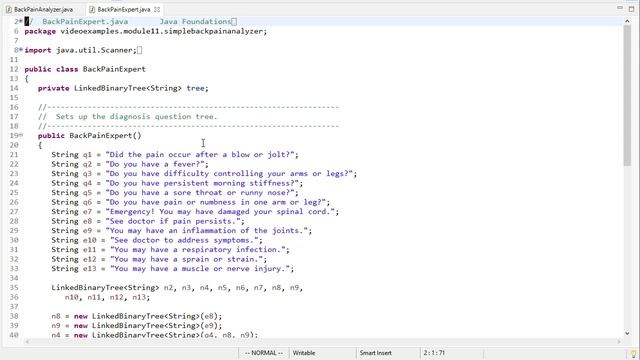Click the Java file icon on BackPainAnalyzer tab
640x360 pixels.
click(9, 9)
